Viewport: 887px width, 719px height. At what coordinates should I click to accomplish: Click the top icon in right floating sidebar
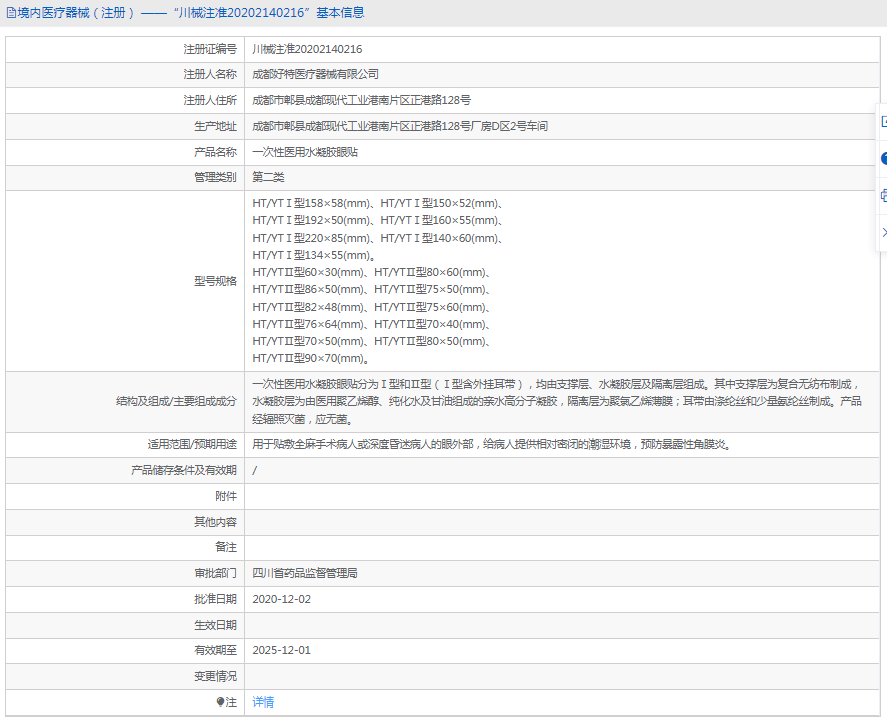883,122
